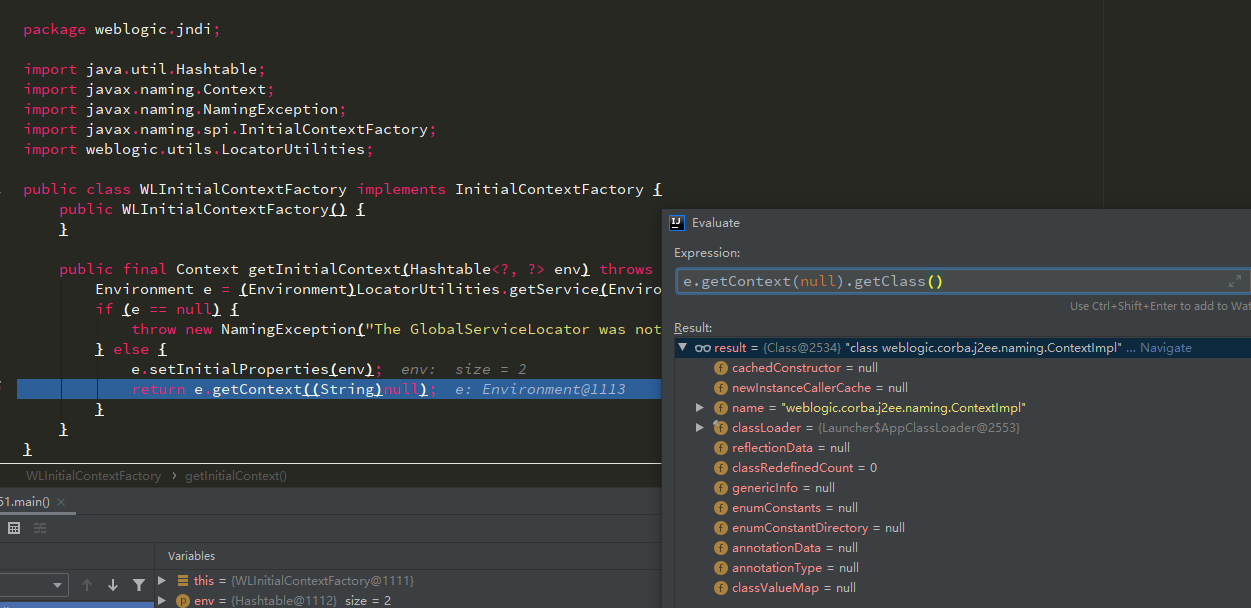
Task: Click the Navigate link in result row
Action: [1166, 348]
